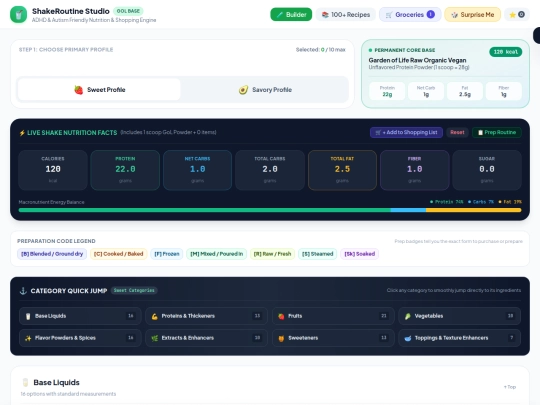Screen dimensions: 540x405
Task: Click the lightning icon beside Live Shake Nutrition Facts
Action: [x=22, y=133]
